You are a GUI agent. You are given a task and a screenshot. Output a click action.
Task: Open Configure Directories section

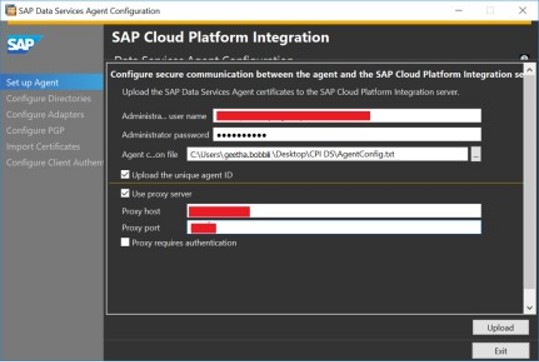pyautogui.click(x=48, y=99)
